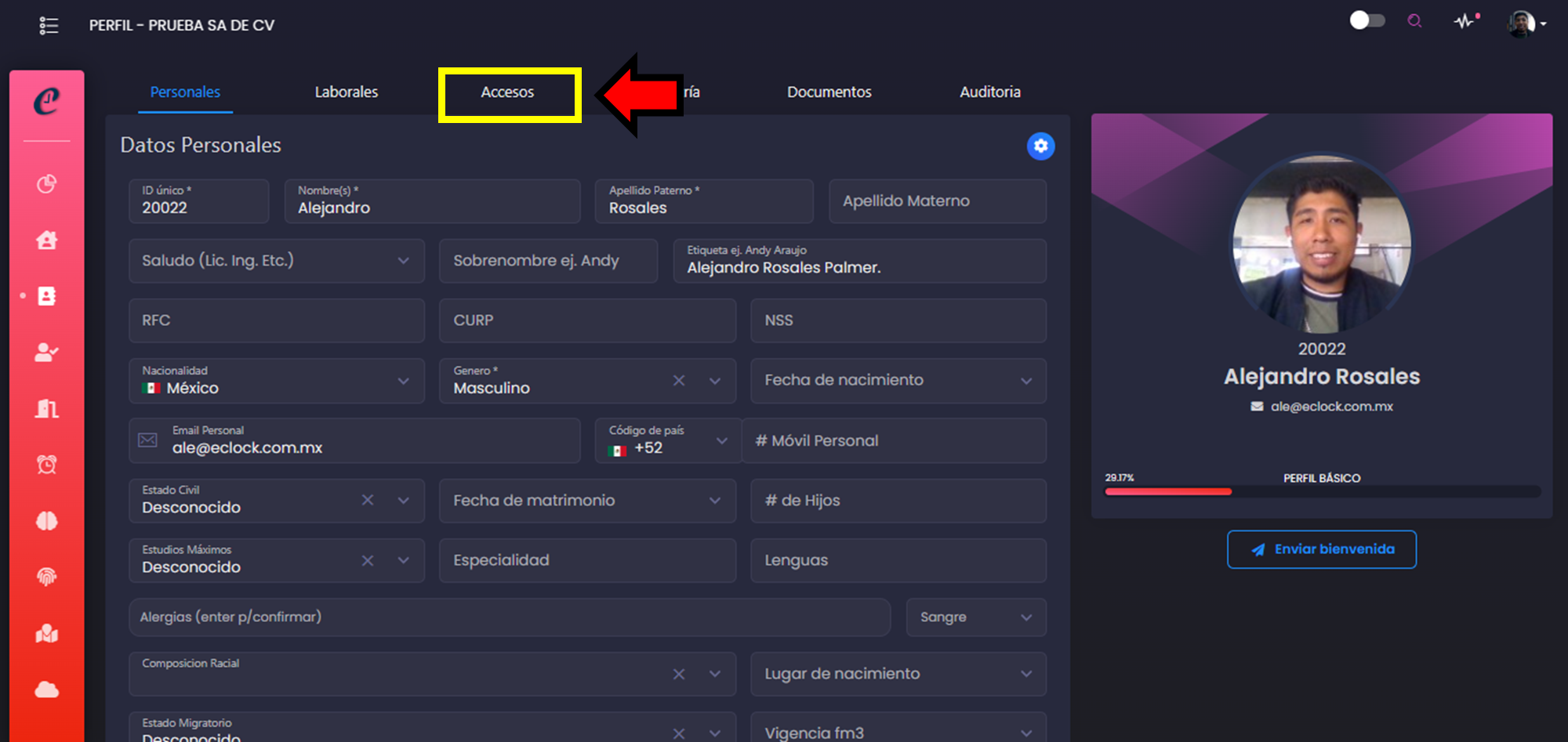The width and height of the screenshot is (1568, 742).
Task: Toggle the dark mode switch
Action: pyautogui.click(x=1367, y=20)
